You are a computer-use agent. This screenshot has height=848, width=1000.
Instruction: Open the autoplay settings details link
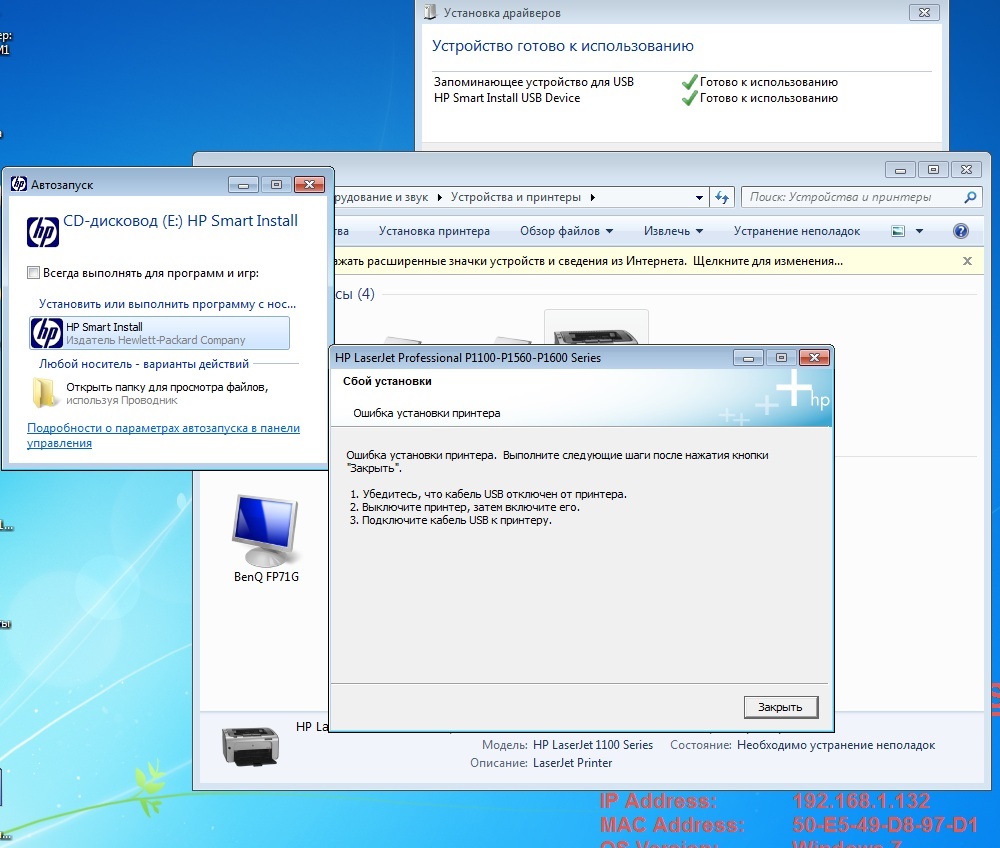[x=163, y=435]
